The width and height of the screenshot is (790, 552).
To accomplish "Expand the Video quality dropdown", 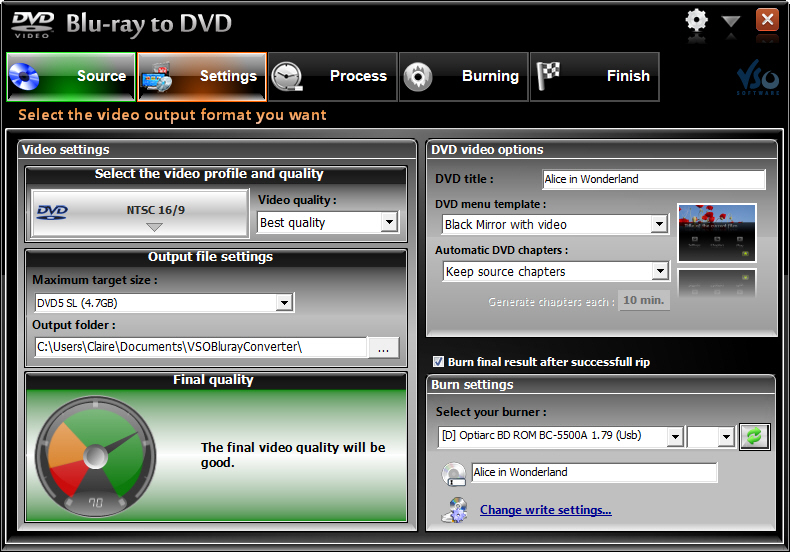I will (389, 223).
